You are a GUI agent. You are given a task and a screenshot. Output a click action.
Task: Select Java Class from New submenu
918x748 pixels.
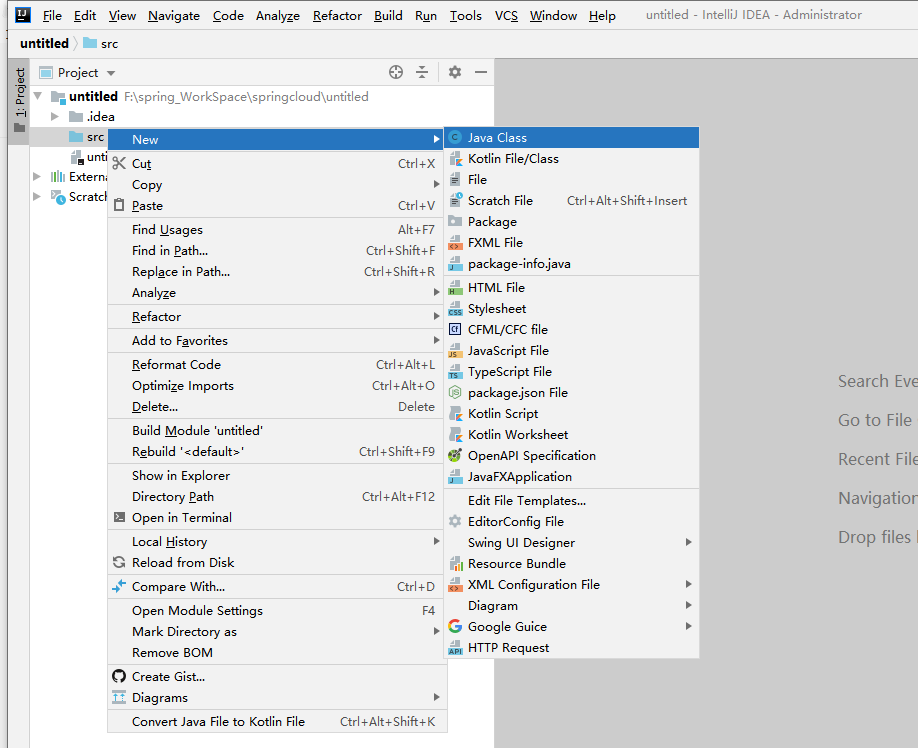497,138
